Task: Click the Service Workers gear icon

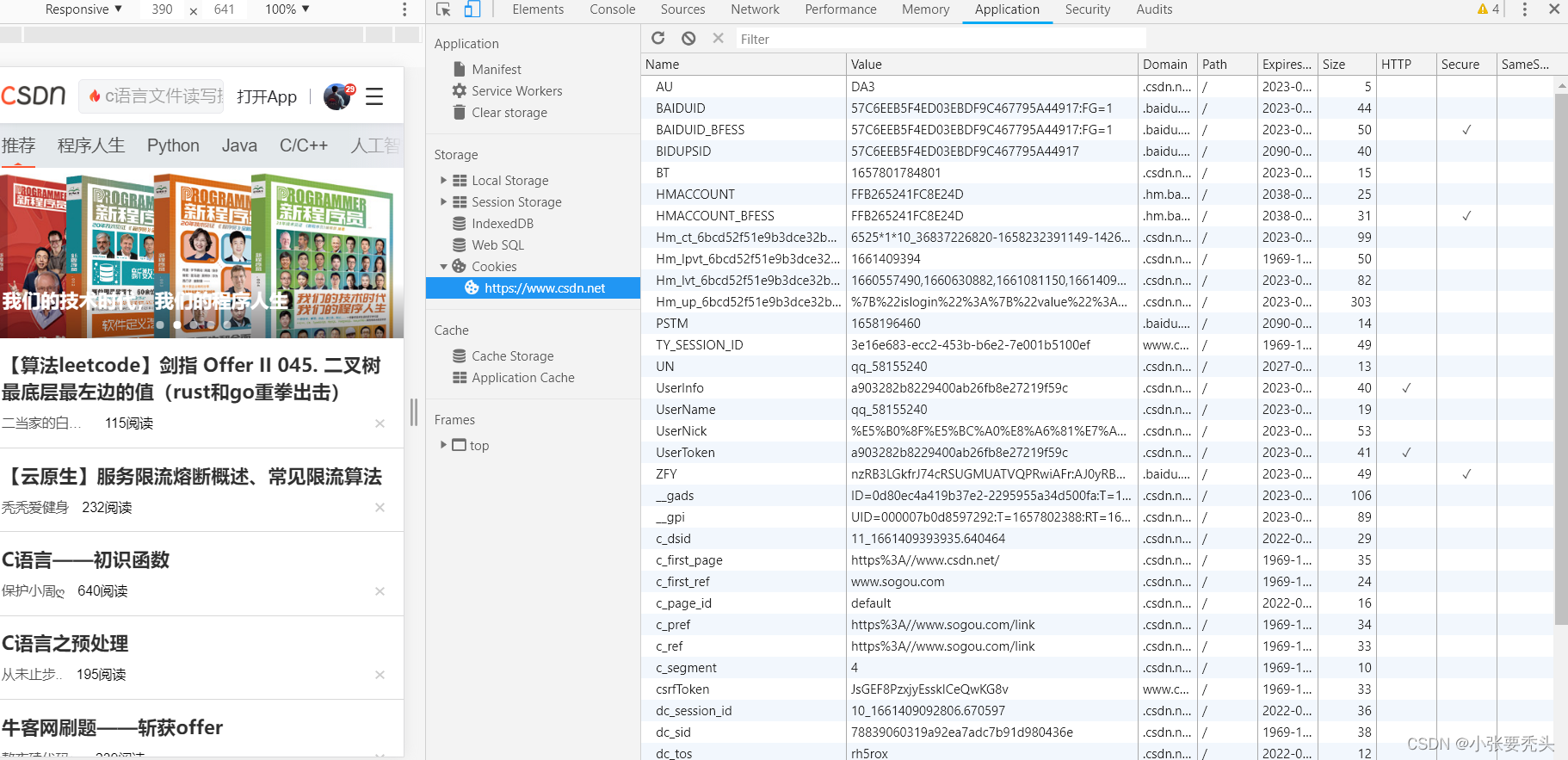Action: coord(460,90)
